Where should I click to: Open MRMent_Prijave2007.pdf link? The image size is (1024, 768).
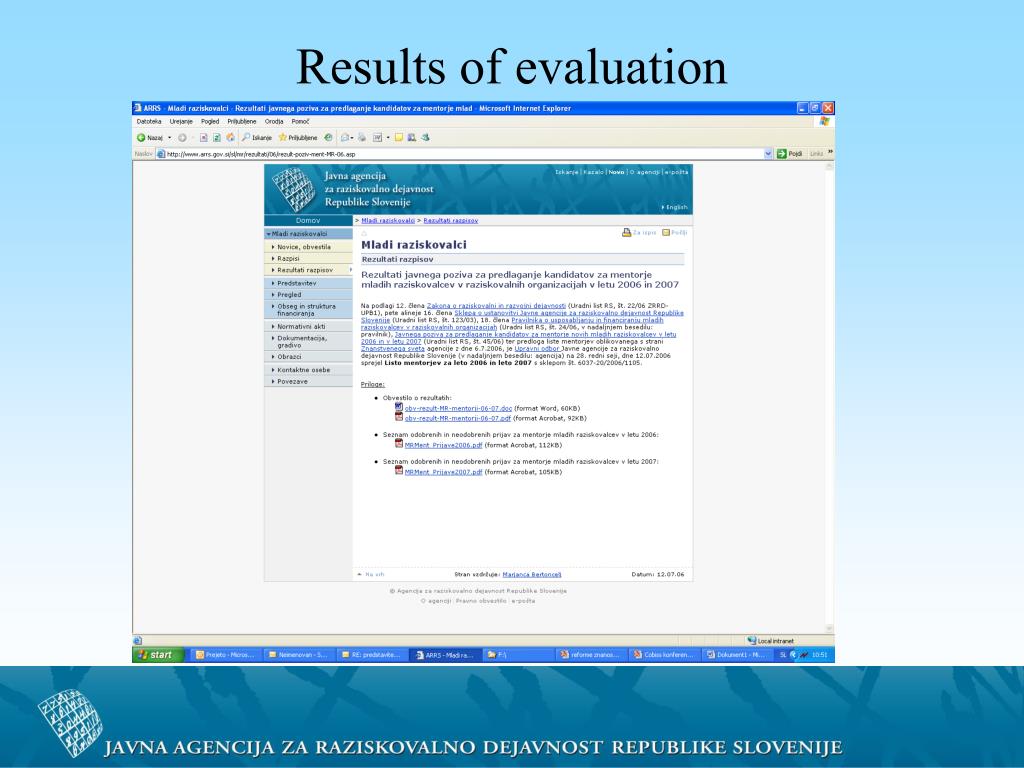click(443, 472)
